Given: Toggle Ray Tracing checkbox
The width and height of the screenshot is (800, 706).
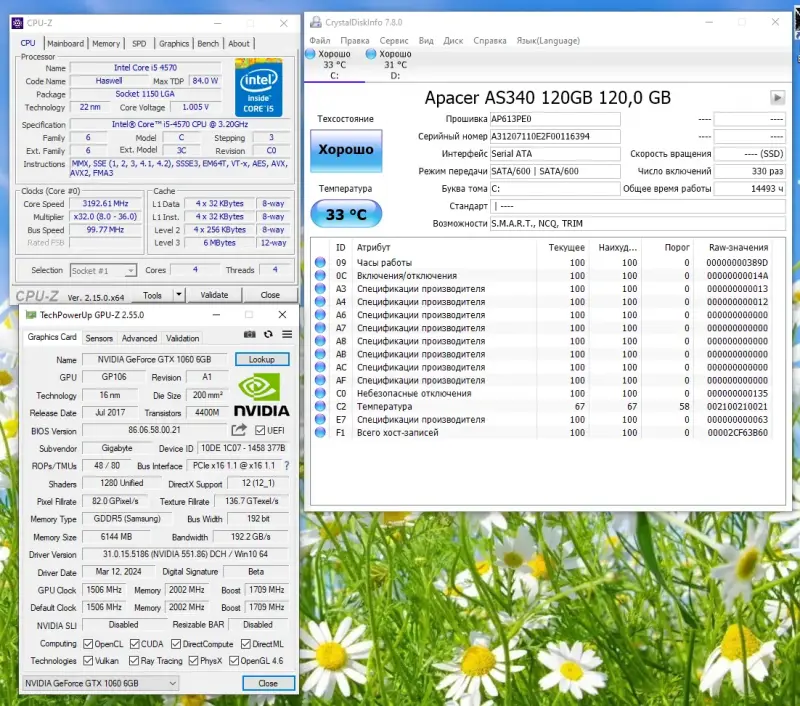Looking at the screenshot, I should pyautogui.click(x=134, y=661).
